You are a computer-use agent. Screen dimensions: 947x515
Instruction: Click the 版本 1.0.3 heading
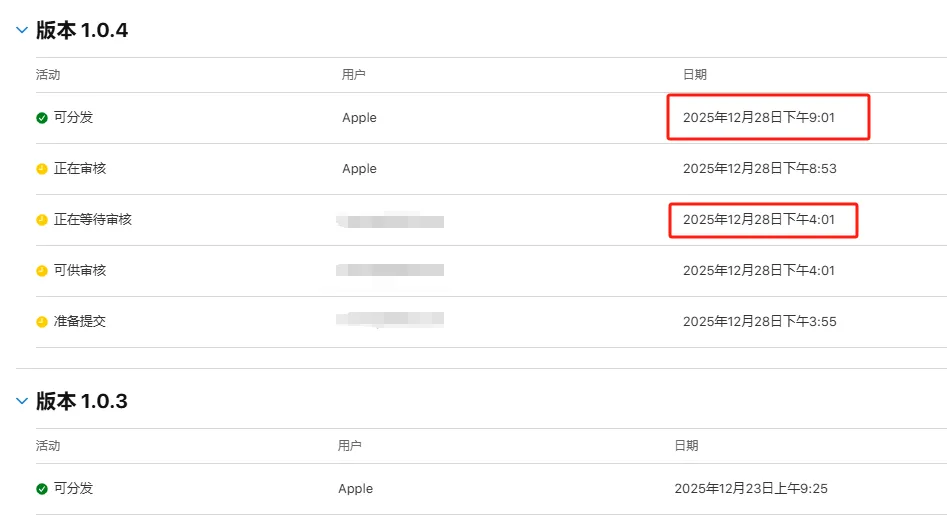(82, 401)
